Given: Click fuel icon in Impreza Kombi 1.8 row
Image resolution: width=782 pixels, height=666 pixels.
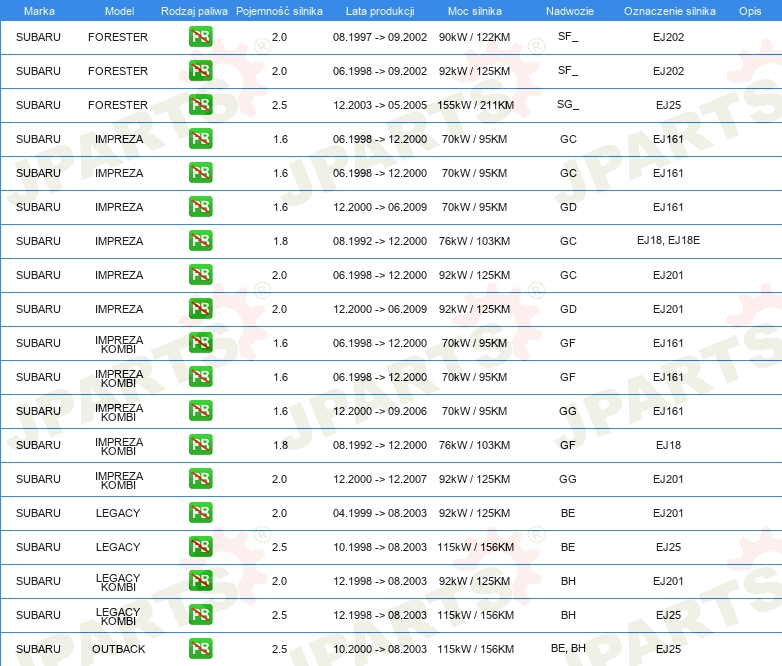Looking at the screenshot, I should (x=200, y=445).
